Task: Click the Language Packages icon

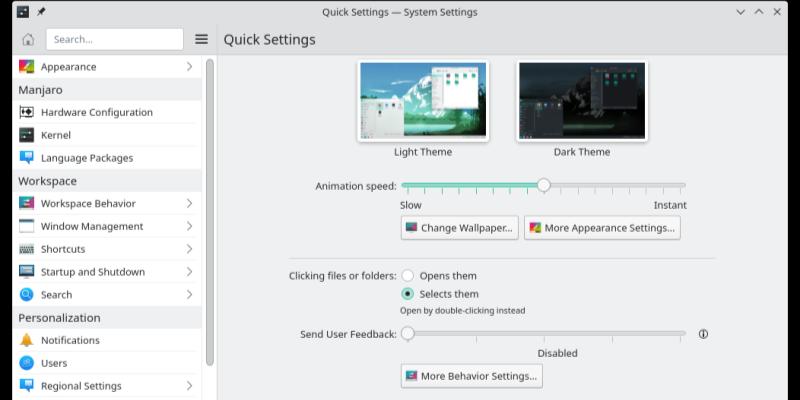Action: coord(27,157)
